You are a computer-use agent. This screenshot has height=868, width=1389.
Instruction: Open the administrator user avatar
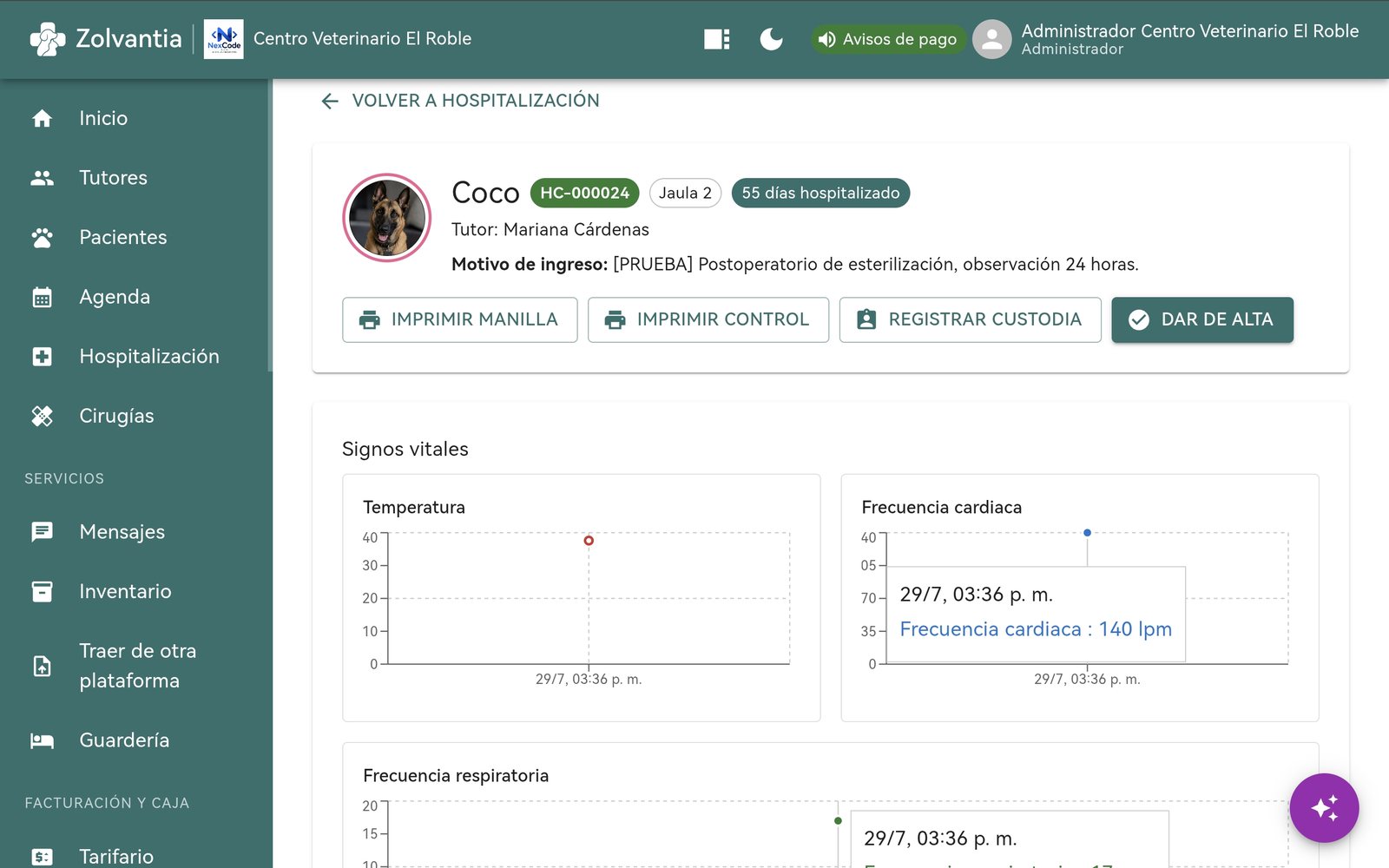[991, 39]
